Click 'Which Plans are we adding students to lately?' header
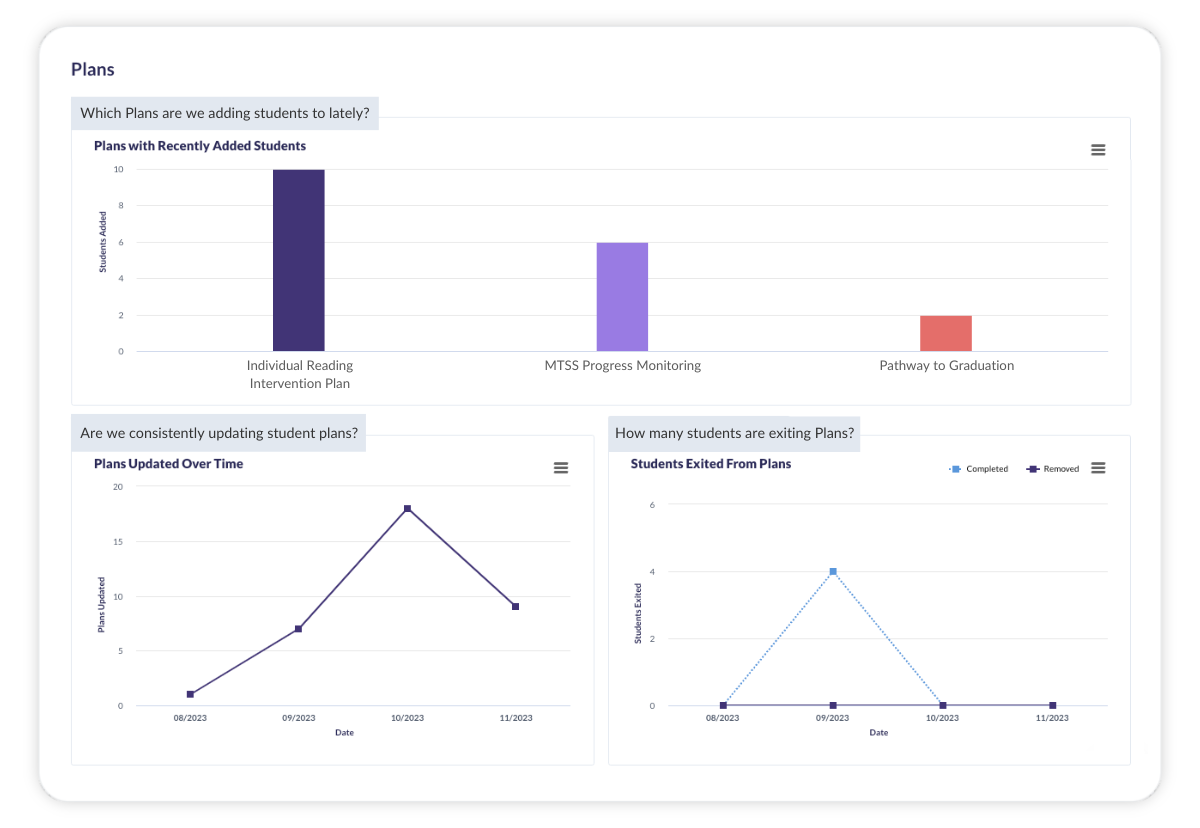 (x=225, y=113)
